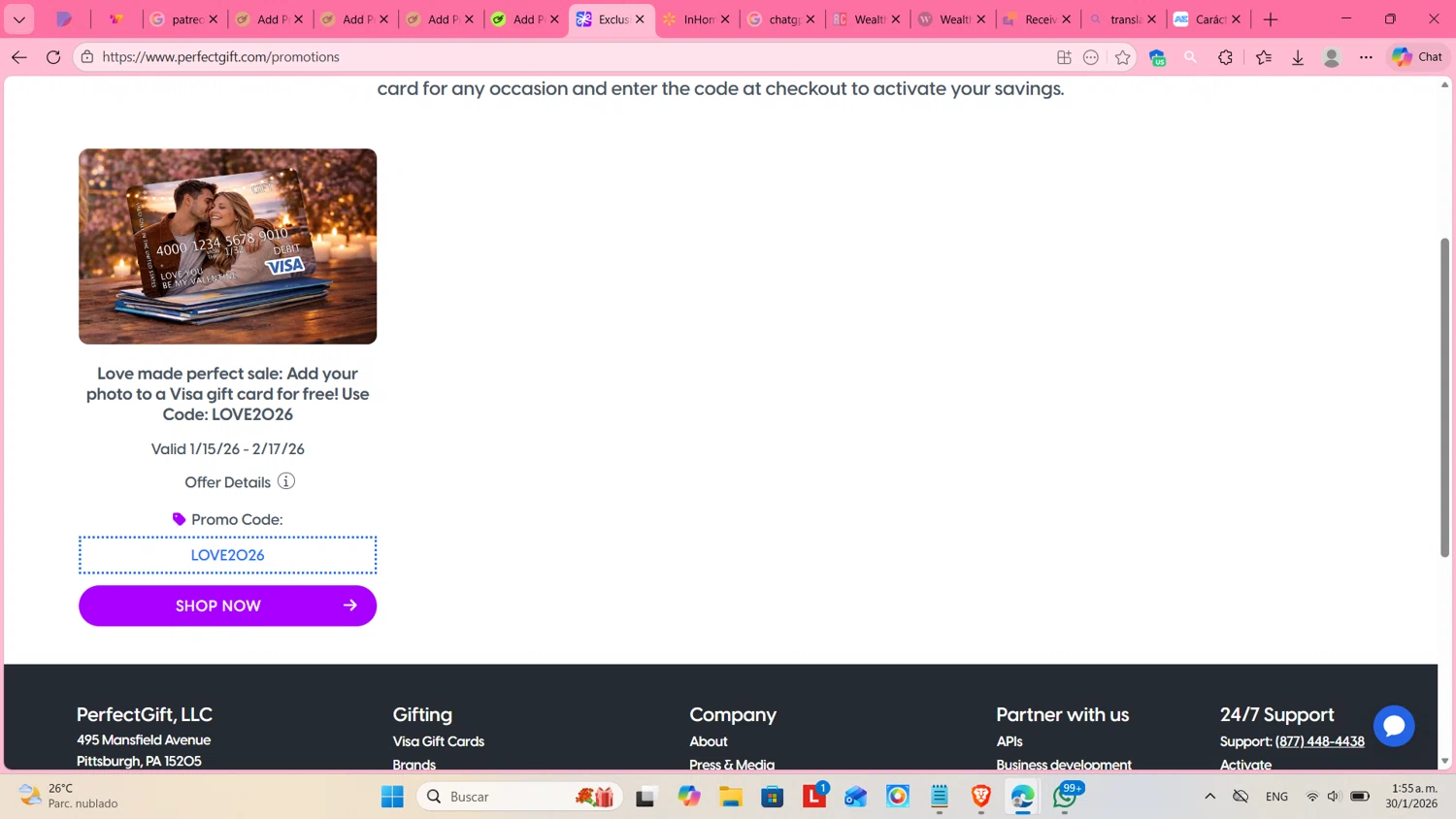The width and height of the screenshot is (1456, 819).
Task: Close the active Exclus tab
Action: (x=640, y=19)
